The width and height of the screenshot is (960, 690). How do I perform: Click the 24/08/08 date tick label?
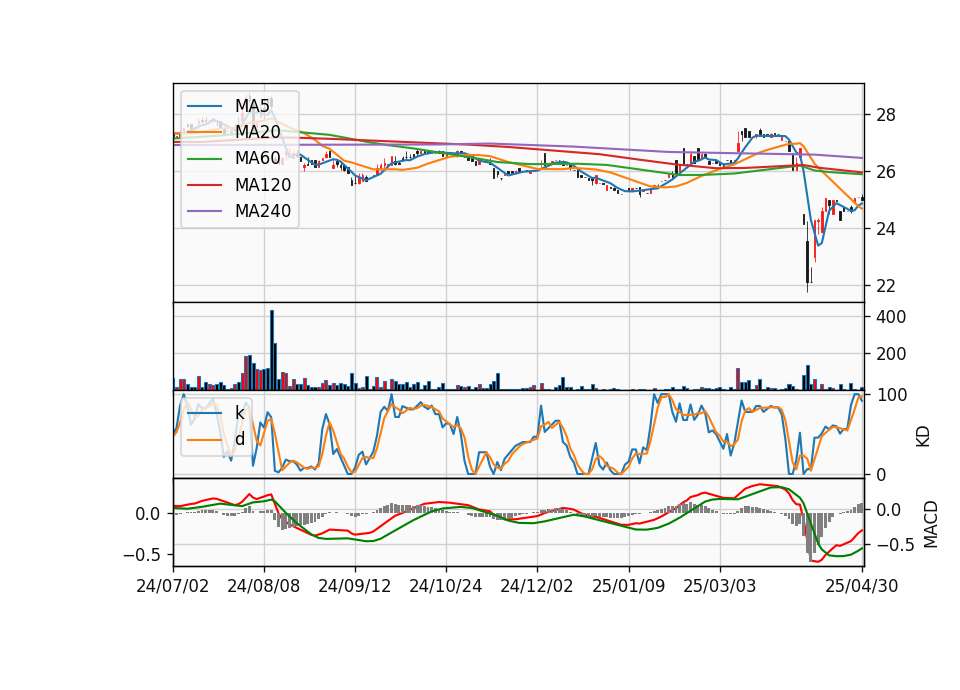(264, 586)
